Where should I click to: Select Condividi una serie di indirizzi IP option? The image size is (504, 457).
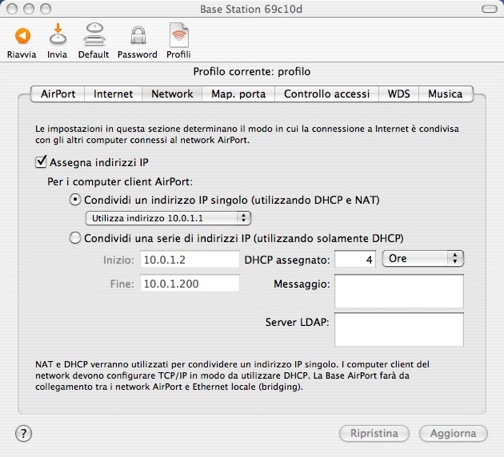coord(75,238)
